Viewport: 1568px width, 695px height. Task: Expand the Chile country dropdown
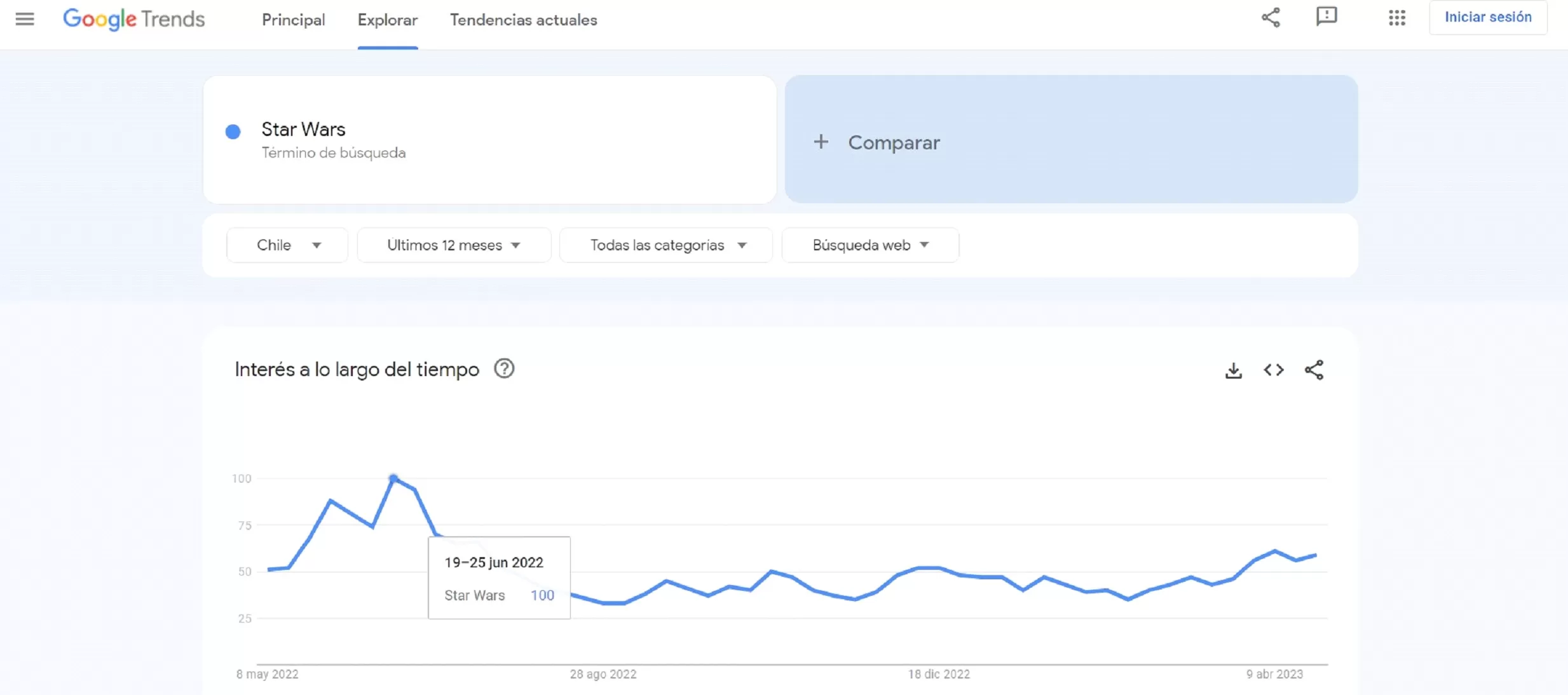click(x=287, y=245)
